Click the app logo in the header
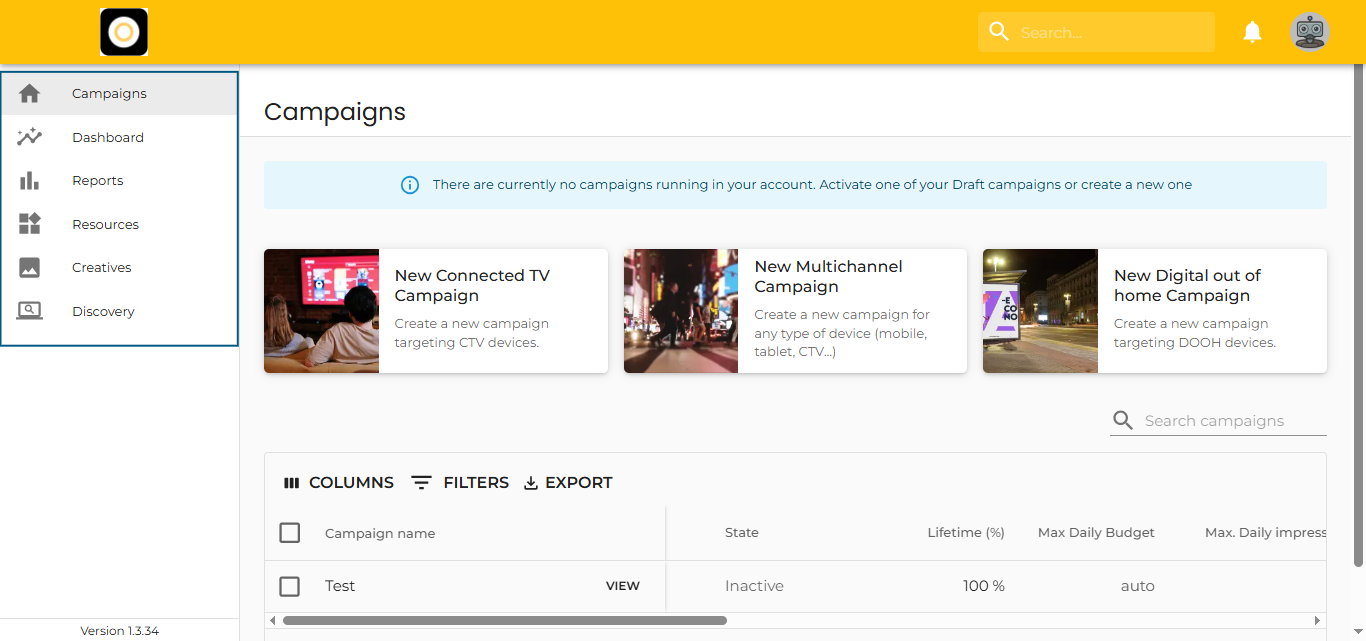 click(124, 32)
